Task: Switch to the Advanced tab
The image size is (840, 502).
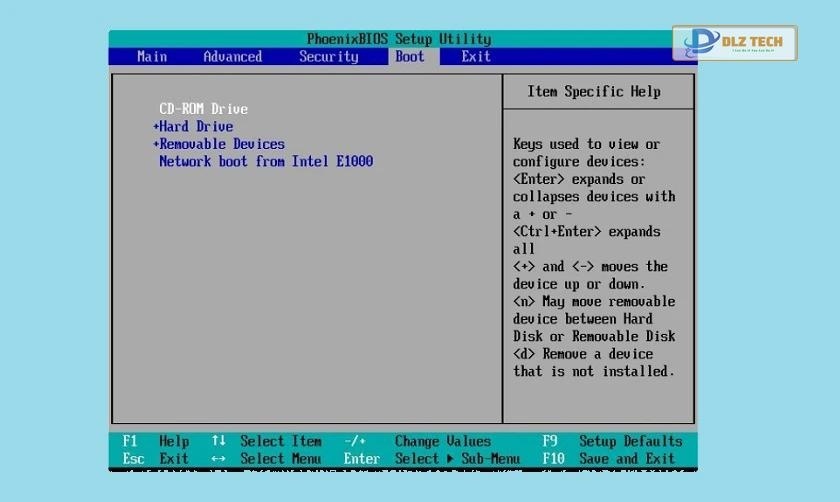Action: [232, 57]
